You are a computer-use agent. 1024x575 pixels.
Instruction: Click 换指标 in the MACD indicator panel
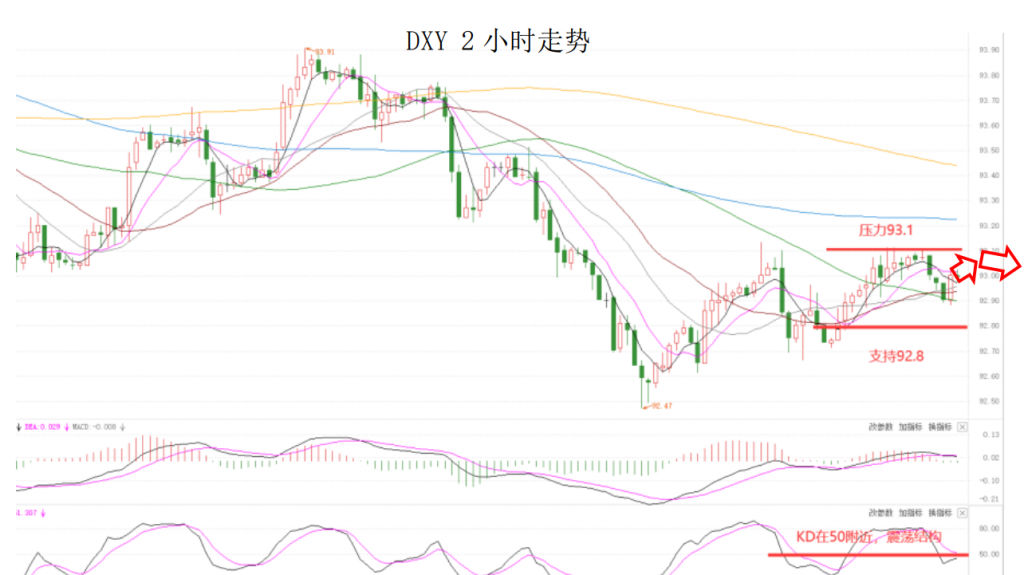(x=940, y=427)
